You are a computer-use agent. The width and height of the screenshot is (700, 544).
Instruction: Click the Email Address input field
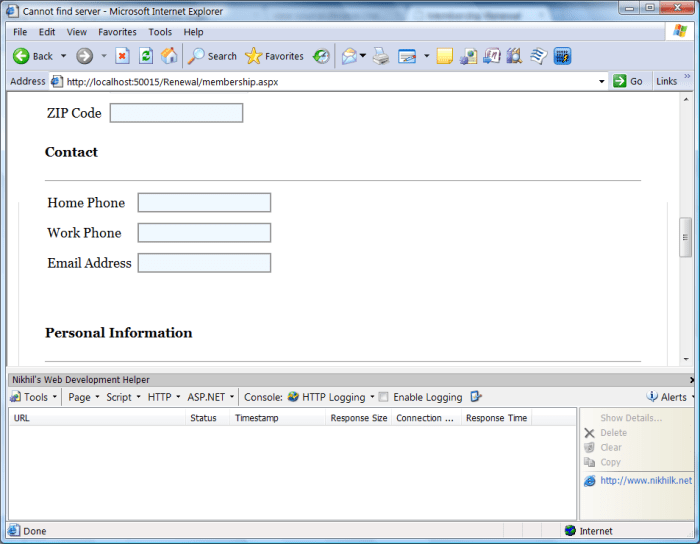tap(204, 263)
